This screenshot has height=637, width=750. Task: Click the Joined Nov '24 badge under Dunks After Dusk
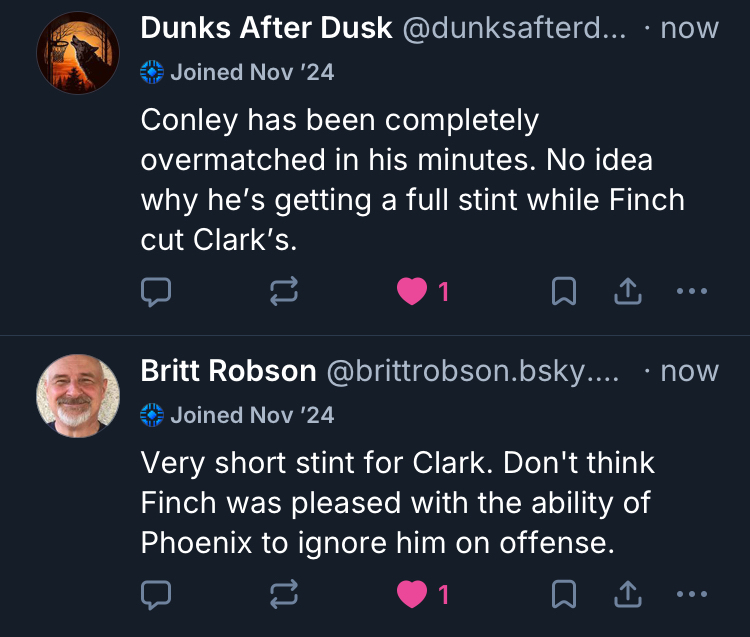pos(238,72)
